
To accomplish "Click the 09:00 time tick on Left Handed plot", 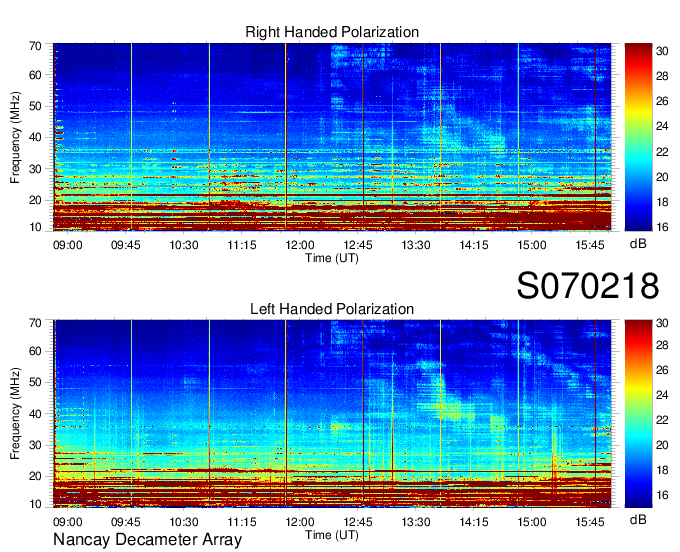I will (68, 522).
